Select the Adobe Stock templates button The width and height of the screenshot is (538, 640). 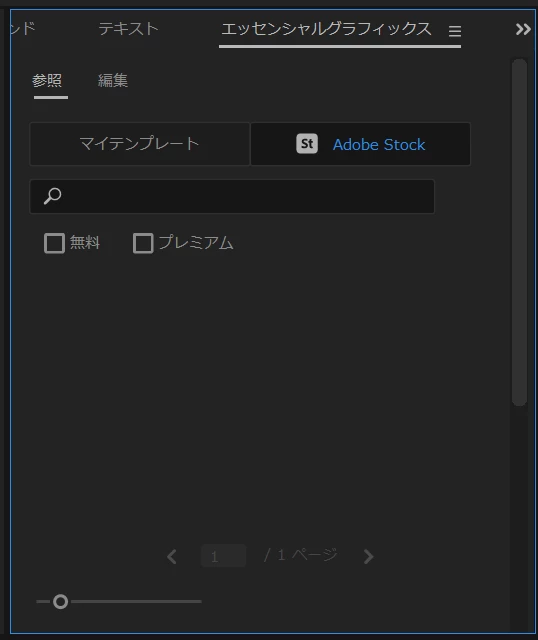click(360, 144)
